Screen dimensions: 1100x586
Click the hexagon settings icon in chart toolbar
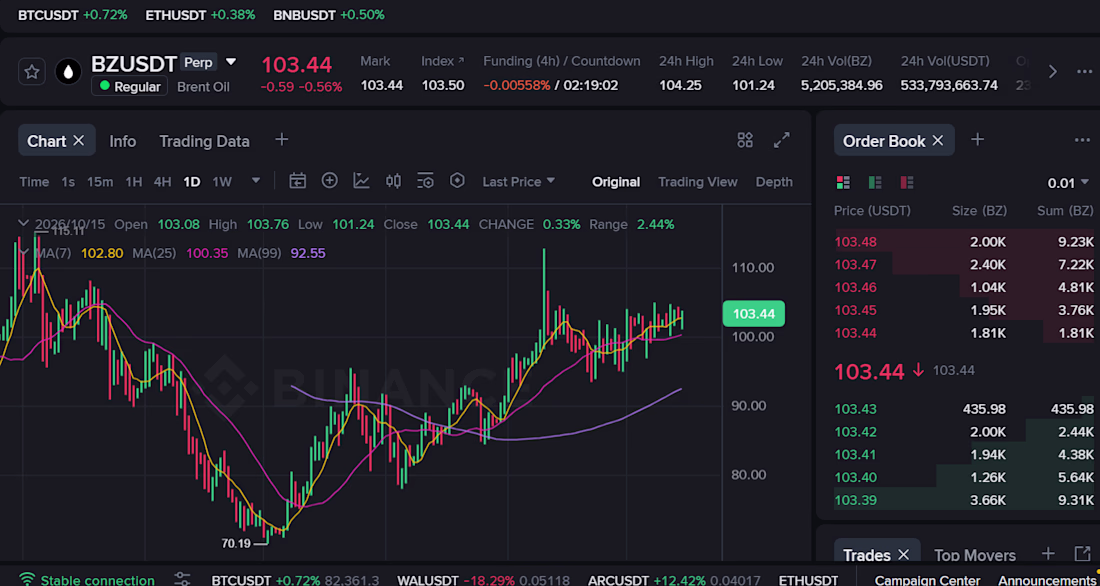(x=457, y=181)
